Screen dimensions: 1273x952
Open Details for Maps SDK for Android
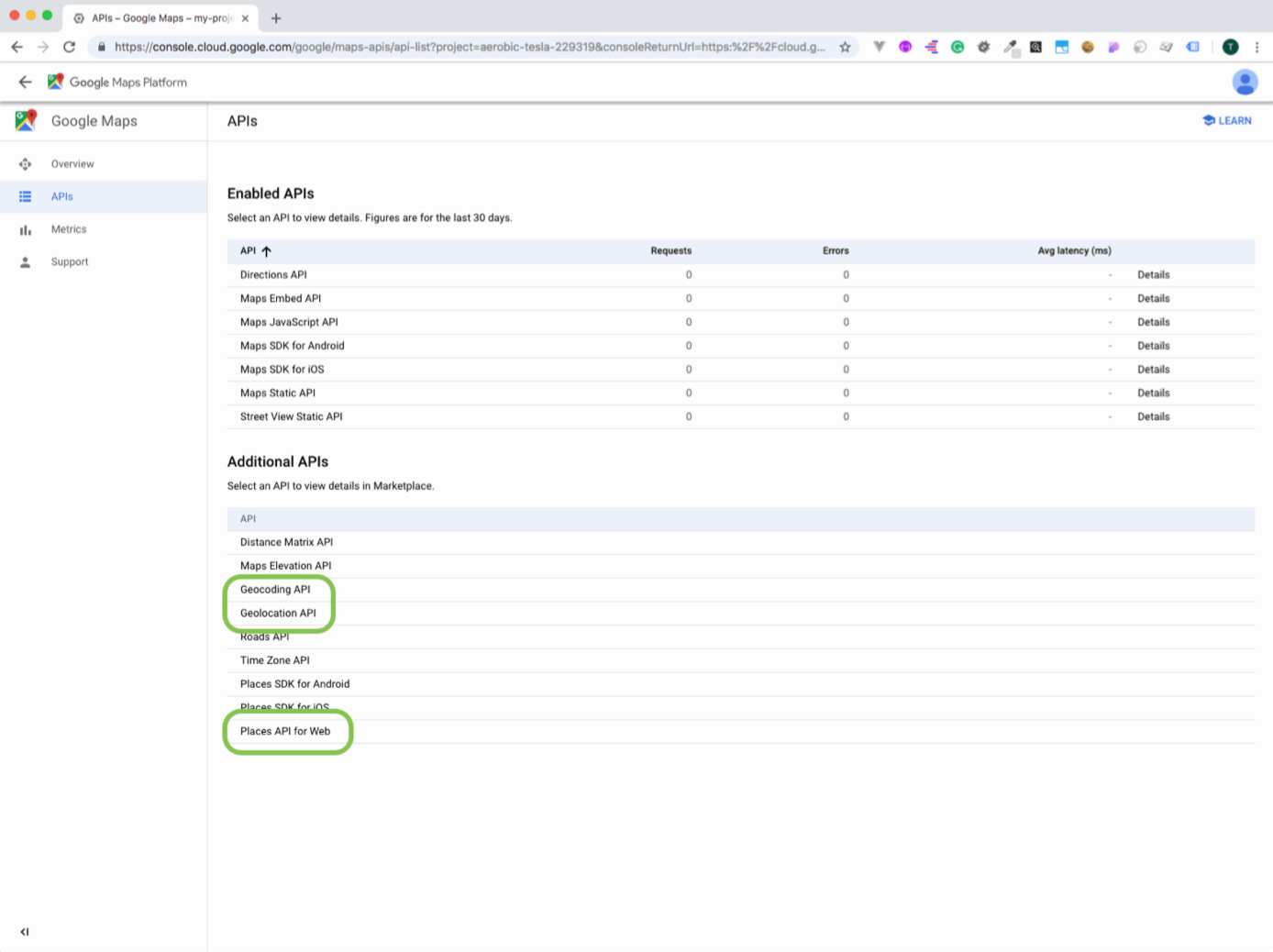click(x=1153, y=346)
